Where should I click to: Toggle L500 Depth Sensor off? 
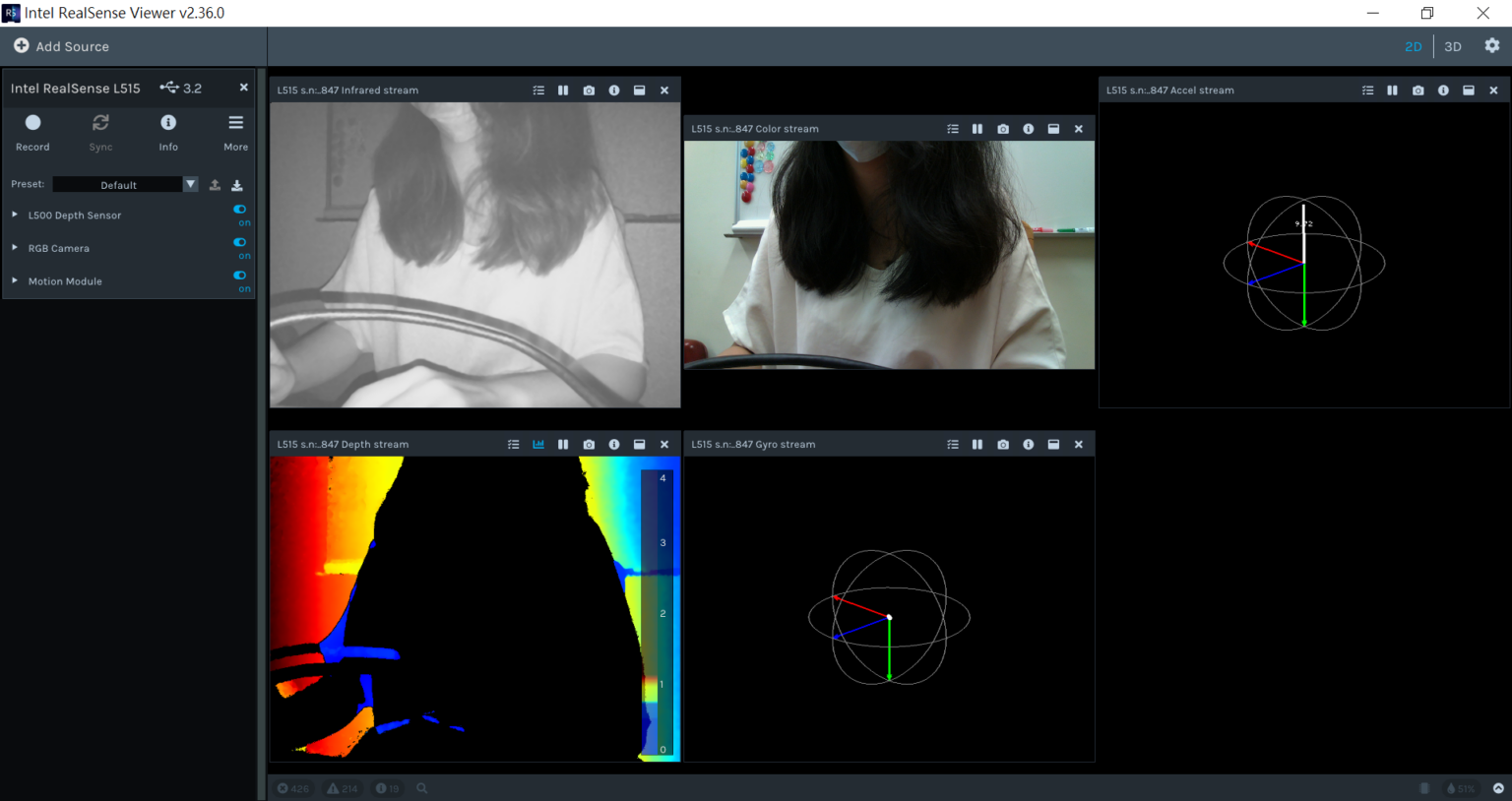240,210
